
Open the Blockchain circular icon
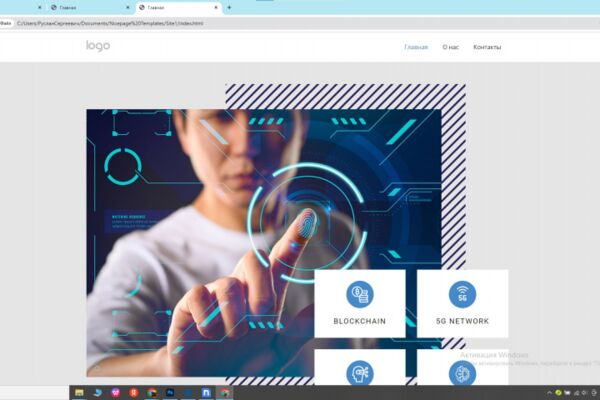359,294
